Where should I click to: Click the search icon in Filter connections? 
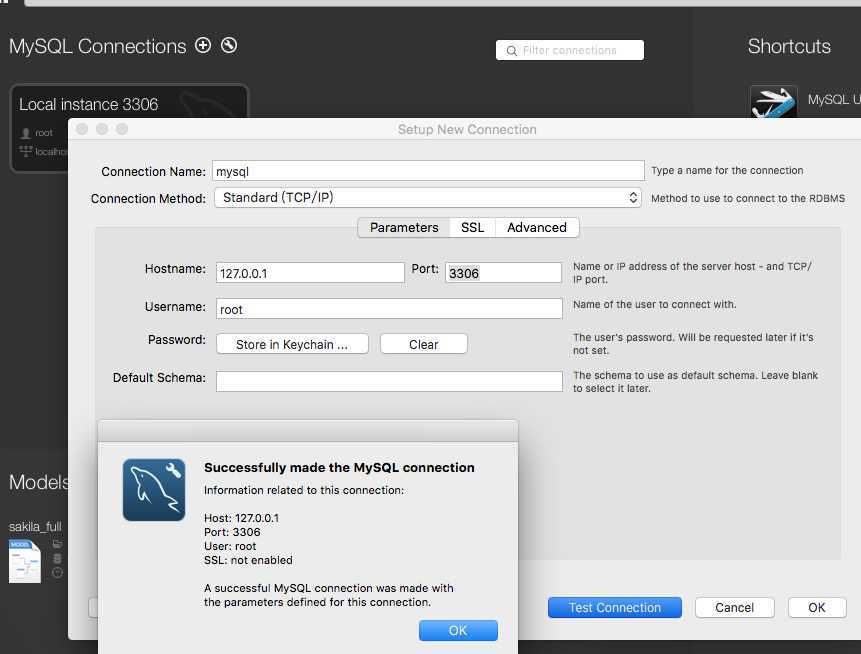[x=511, y=51]
